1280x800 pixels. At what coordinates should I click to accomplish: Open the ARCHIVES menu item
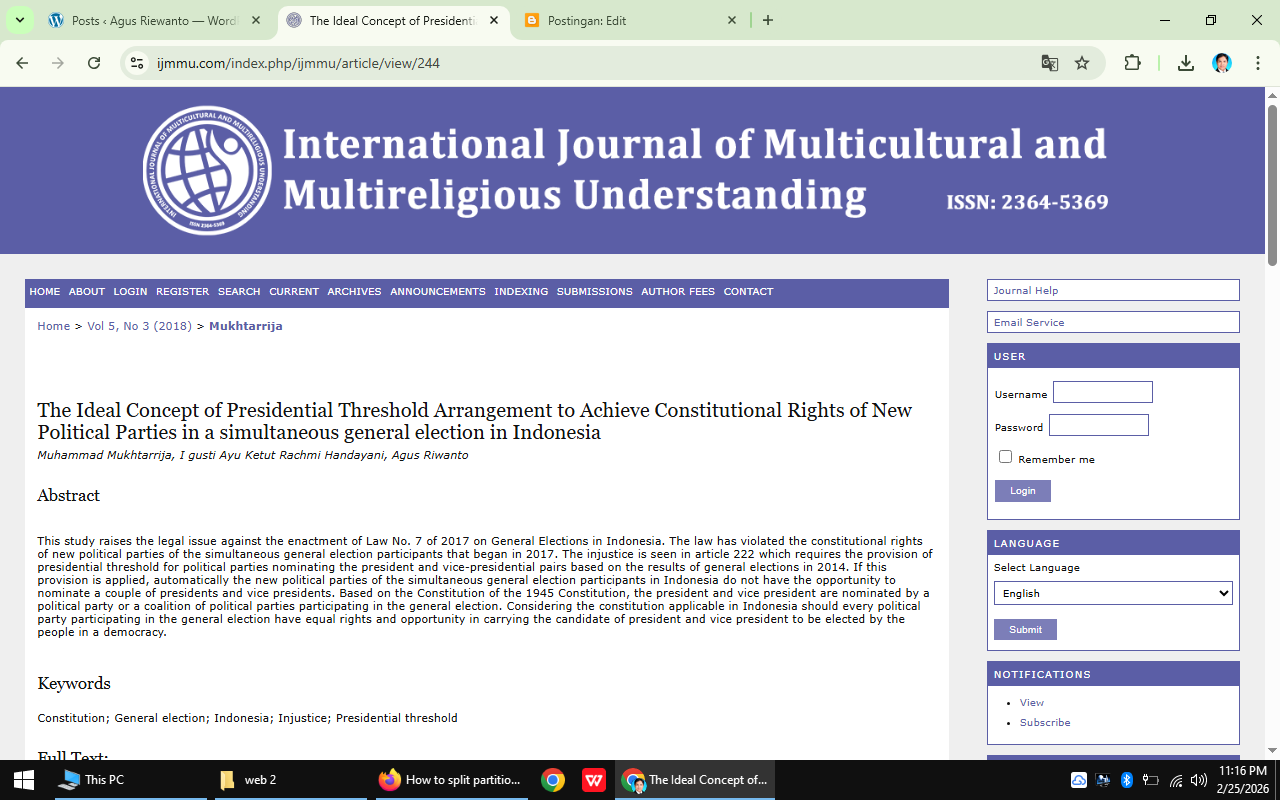tap(354, 292)
